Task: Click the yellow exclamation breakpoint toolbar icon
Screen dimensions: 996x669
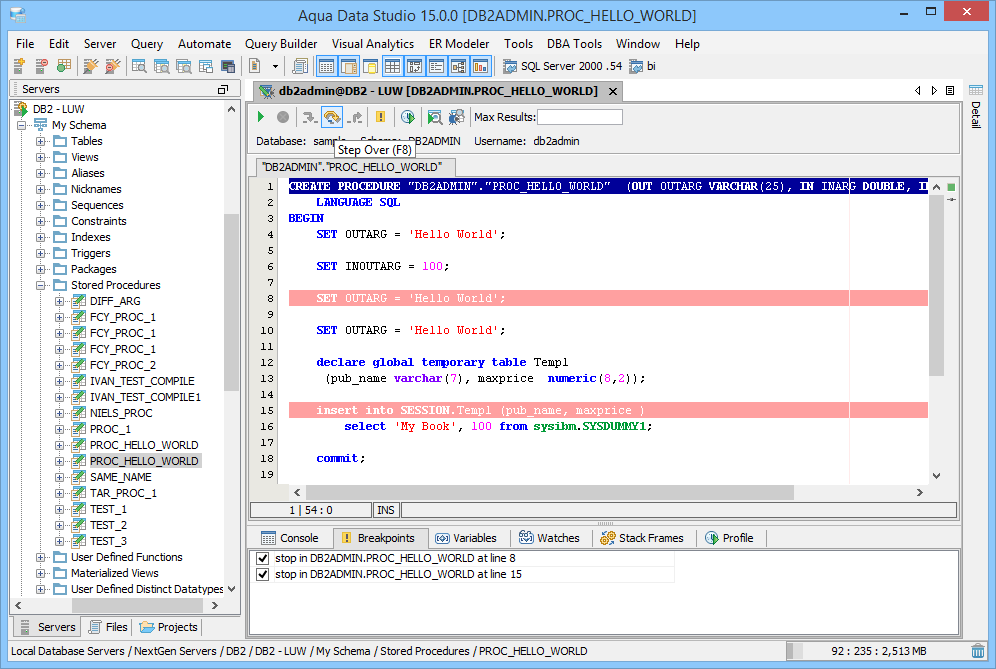Action: point(380,117)
